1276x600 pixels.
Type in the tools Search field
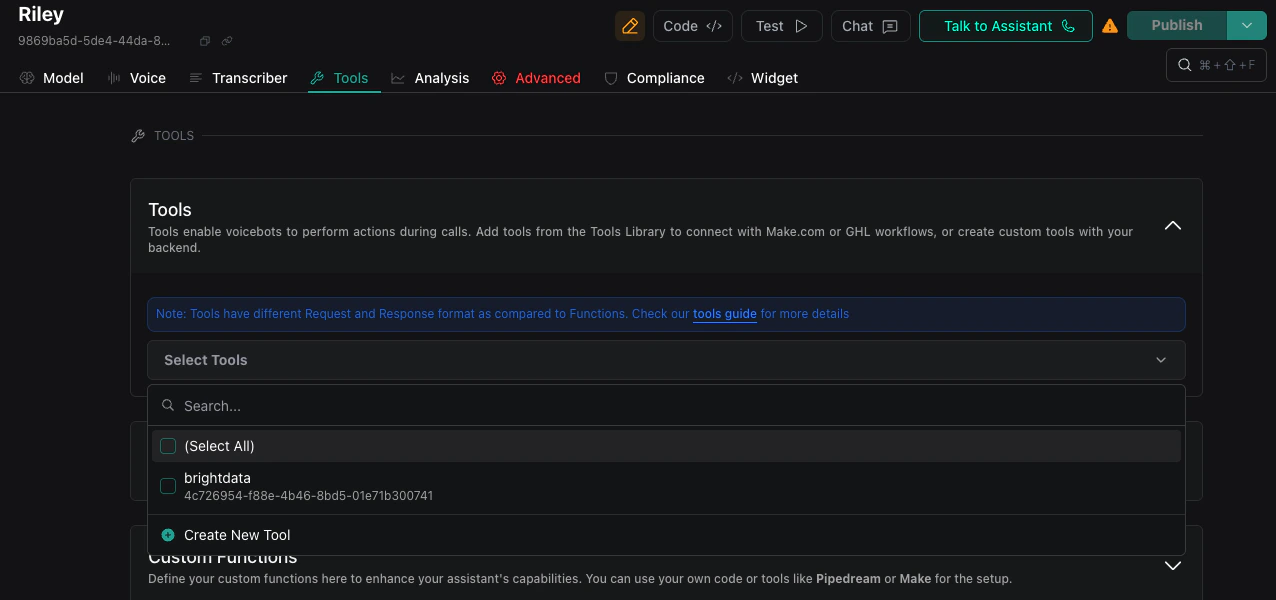[x=400, y=405]
